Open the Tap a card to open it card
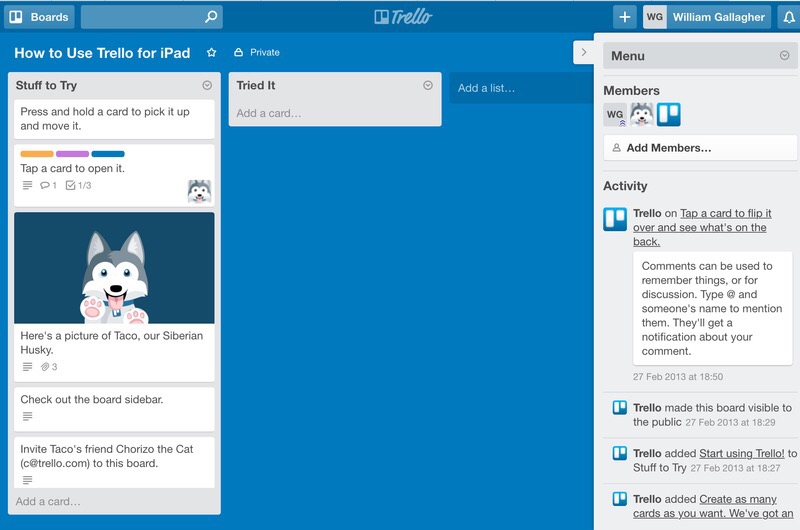The image size is (800, 530). [x=114, y=175]
